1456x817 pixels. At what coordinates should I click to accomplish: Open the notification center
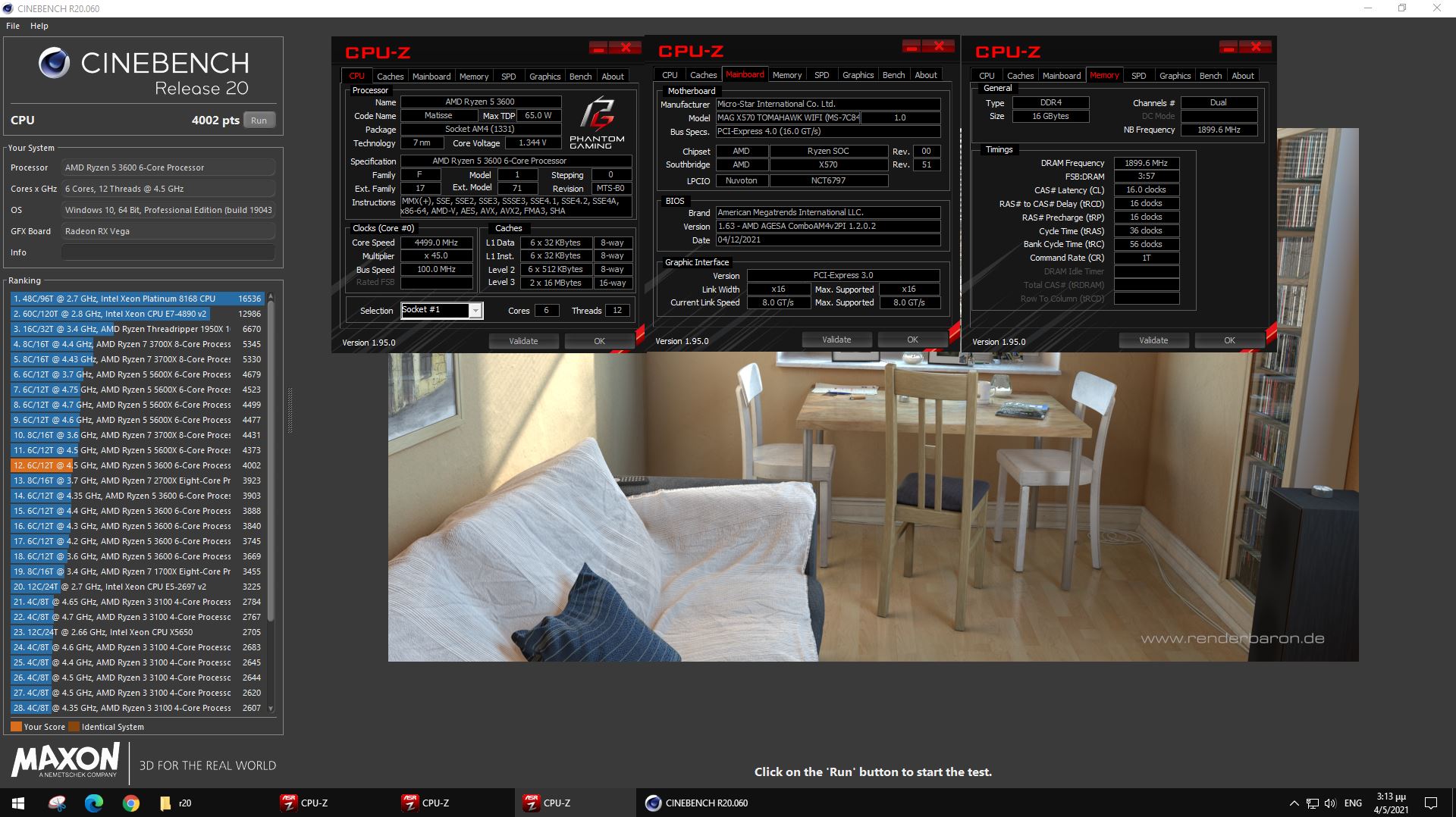pyautogui.click(x=1431, y=803)
